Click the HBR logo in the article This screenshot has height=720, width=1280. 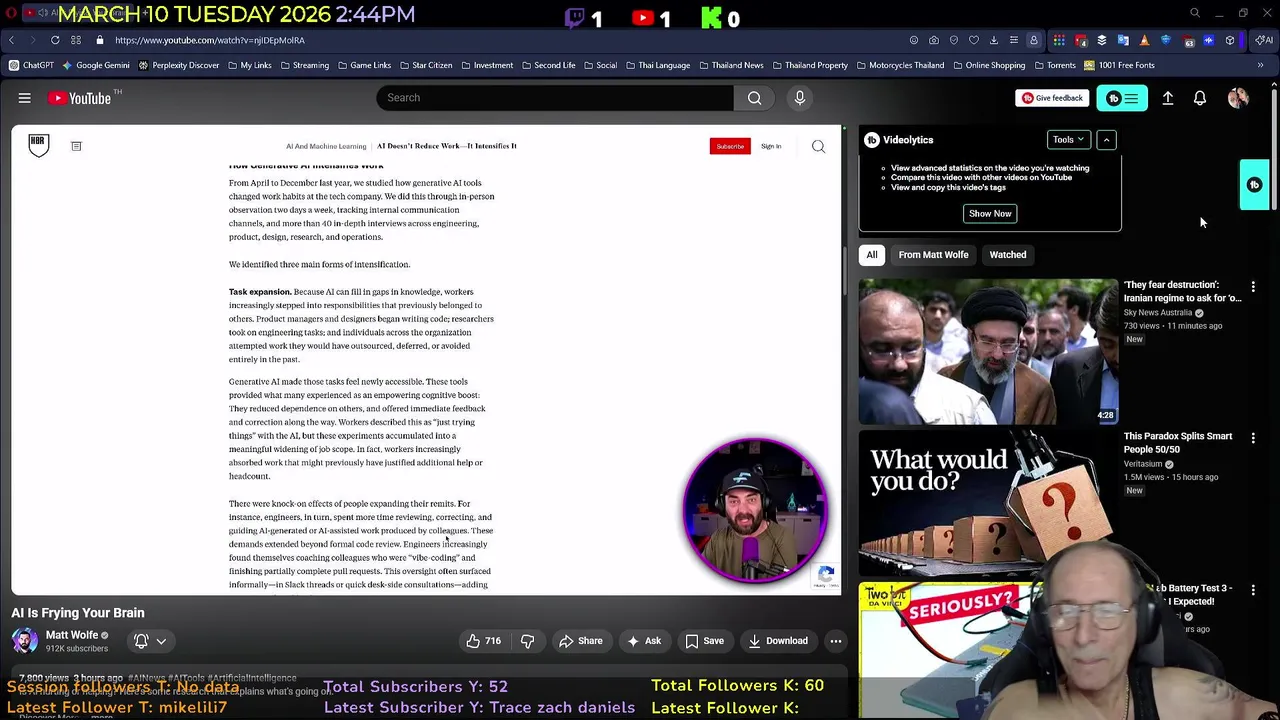pyautogui.click(x=38, y=146)
